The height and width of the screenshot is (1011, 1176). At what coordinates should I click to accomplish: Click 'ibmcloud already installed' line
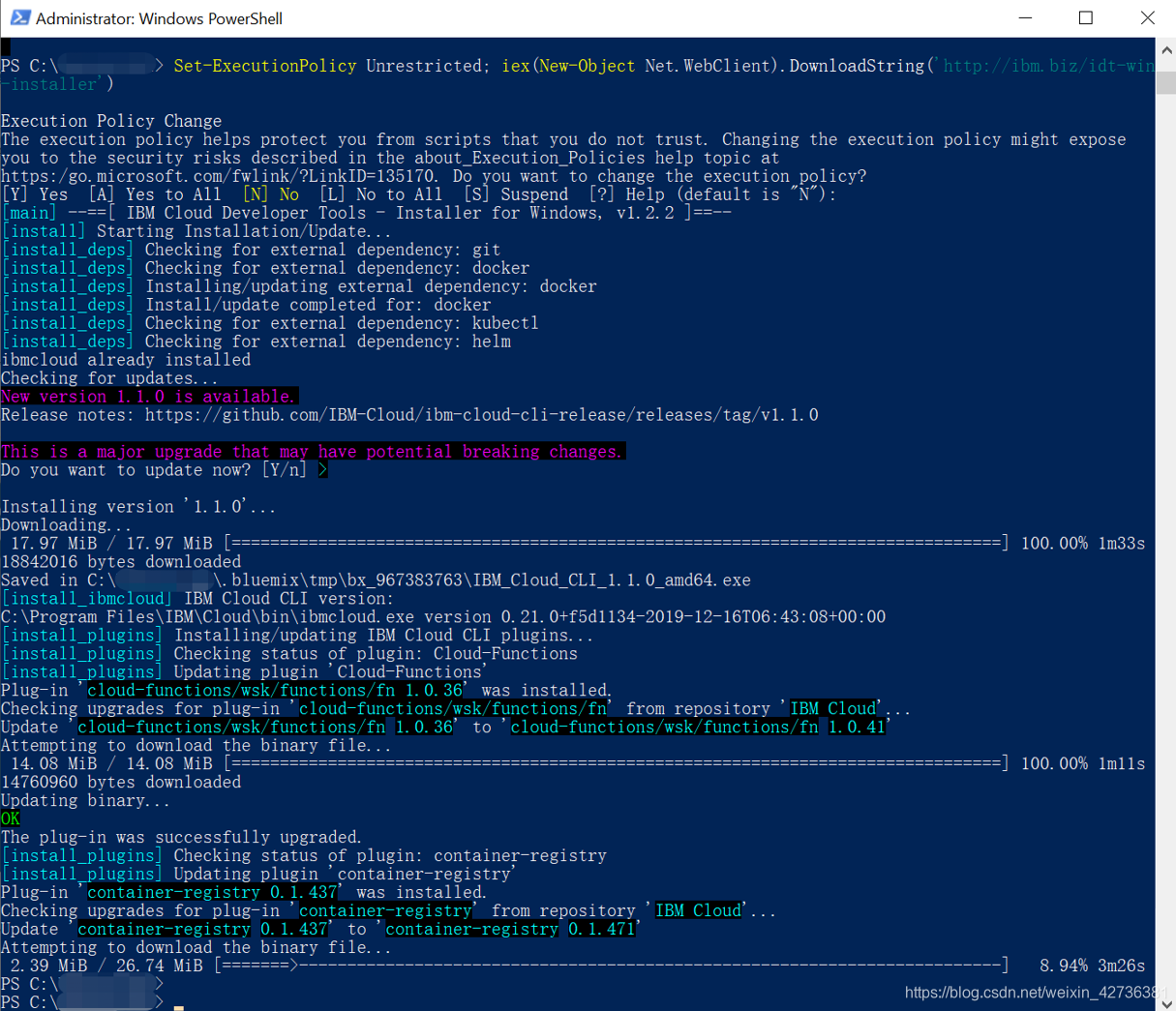coord(126,360)
